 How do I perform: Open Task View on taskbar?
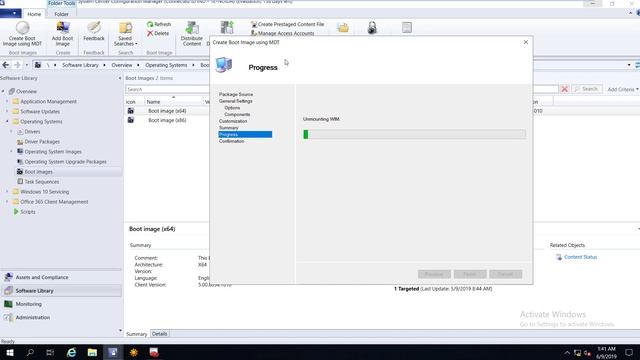click(x=50, y=352)
